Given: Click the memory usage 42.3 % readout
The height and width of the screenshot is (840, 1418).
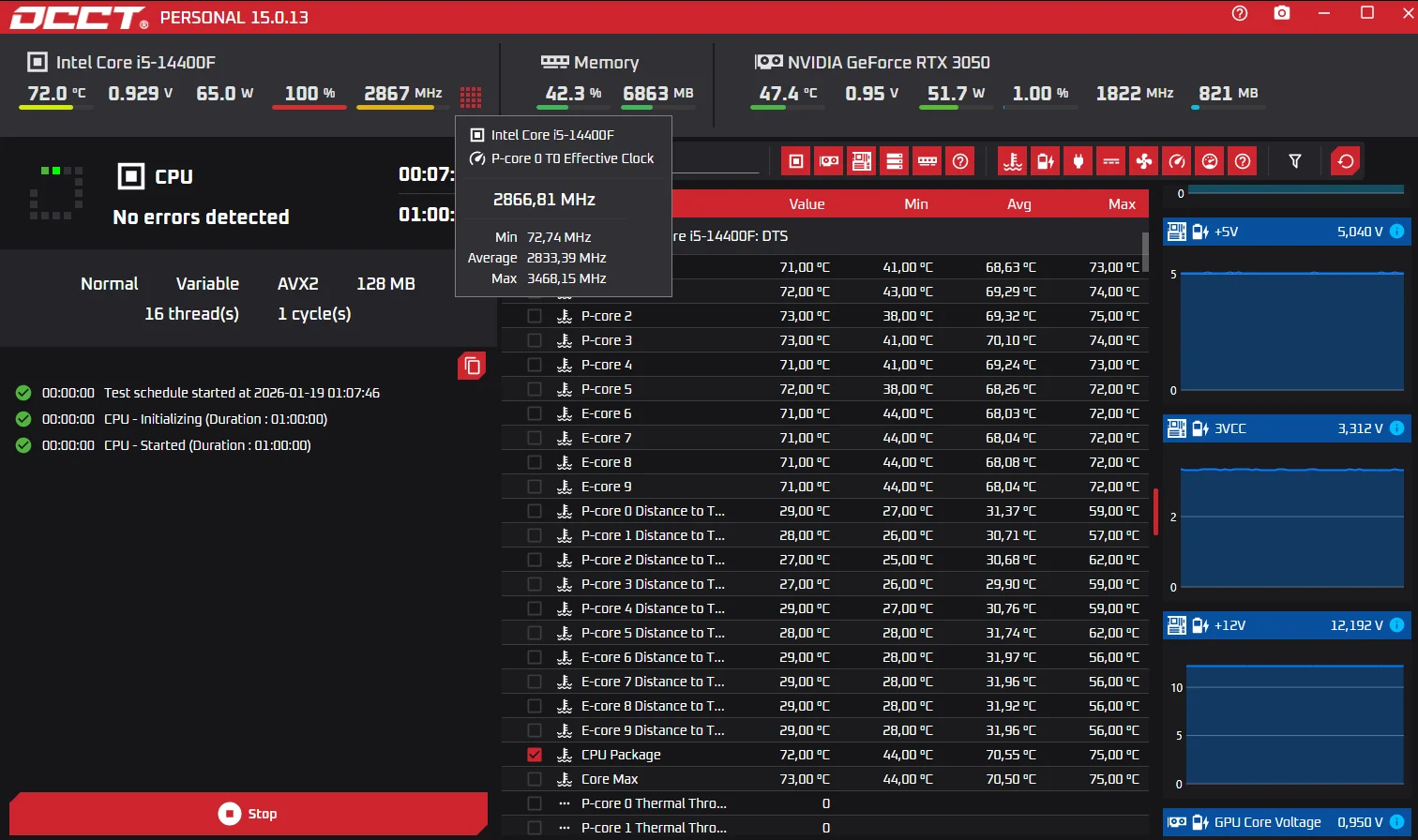Looking at the screenshot, I should (573, 93).
